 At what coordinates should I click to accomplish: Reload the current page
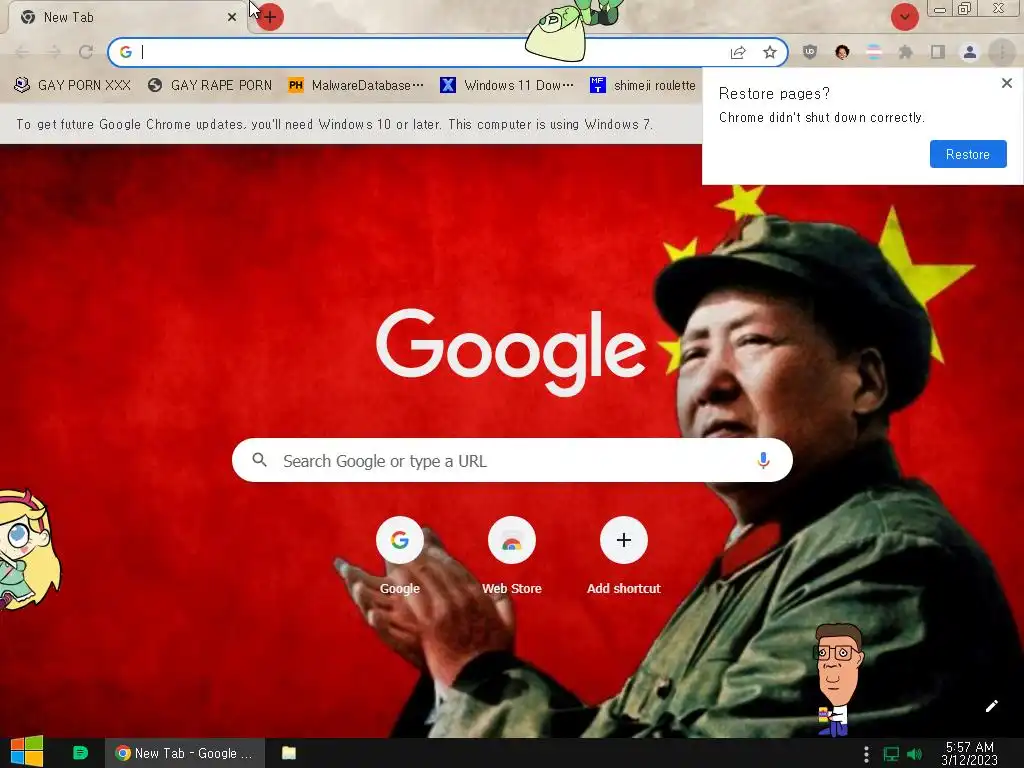click(x=86, y=52)
